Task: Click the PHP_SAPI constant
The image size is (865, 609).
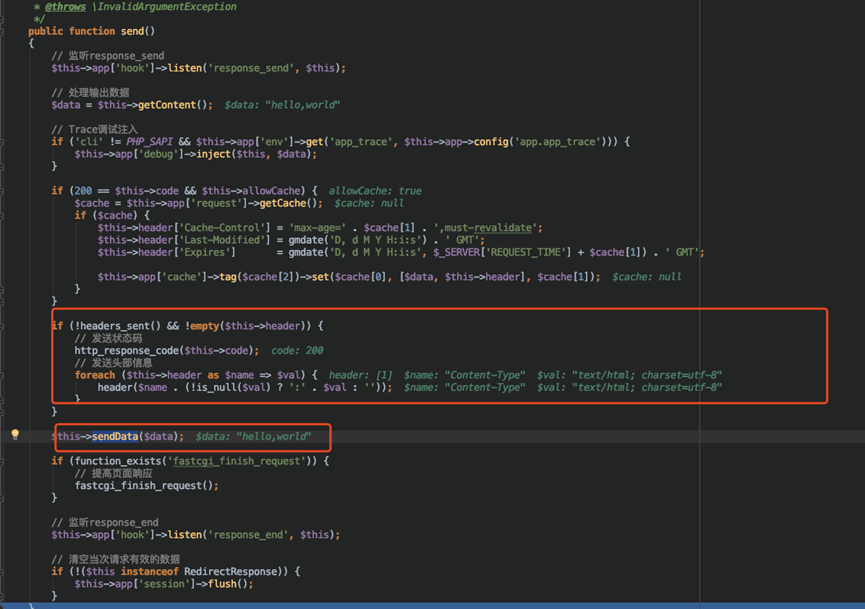Action: (149, 142)
